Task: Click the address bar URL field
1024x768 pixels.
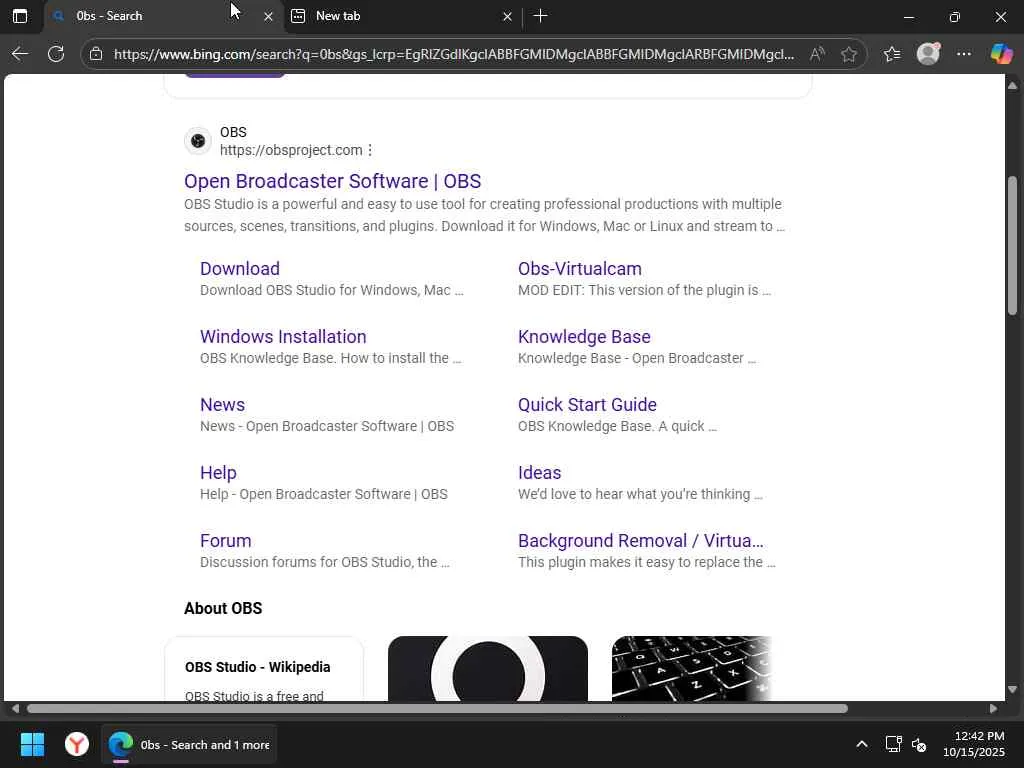Action: (x=454, y=54)
